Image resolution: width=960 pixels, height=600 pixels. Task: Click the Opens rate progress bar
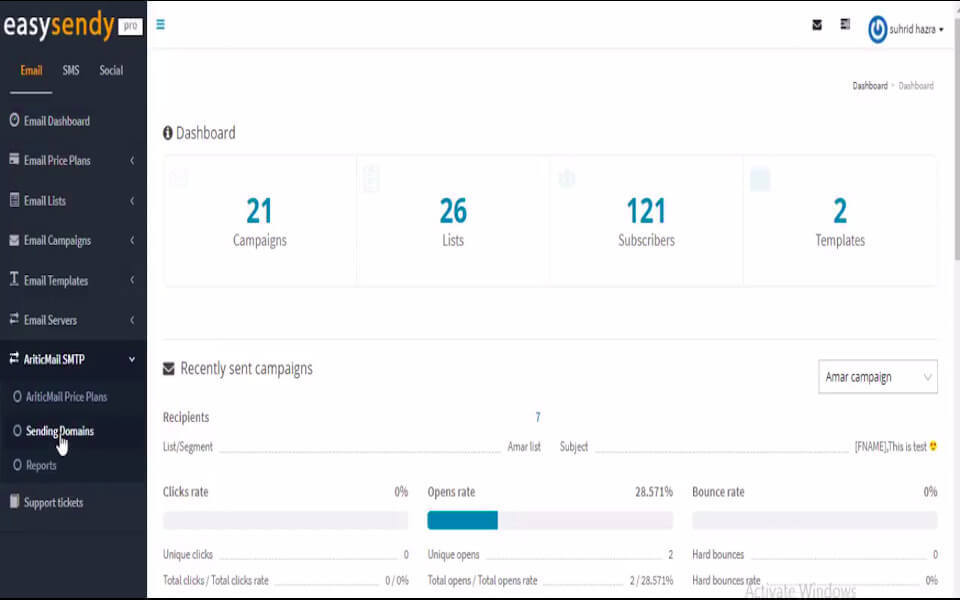[x=550, y=520]
